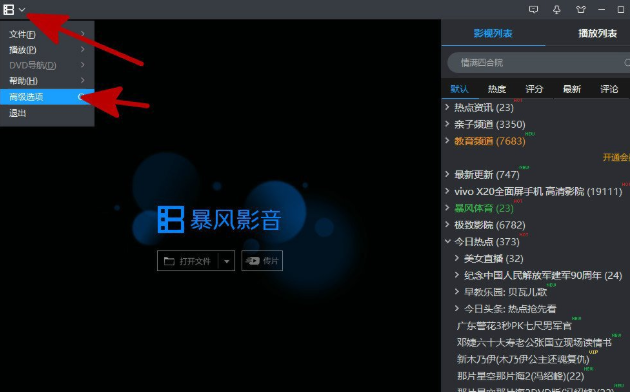
Task: Play 那片星空那片海2(冯绍峰)(22)
Action: point(520,376)
